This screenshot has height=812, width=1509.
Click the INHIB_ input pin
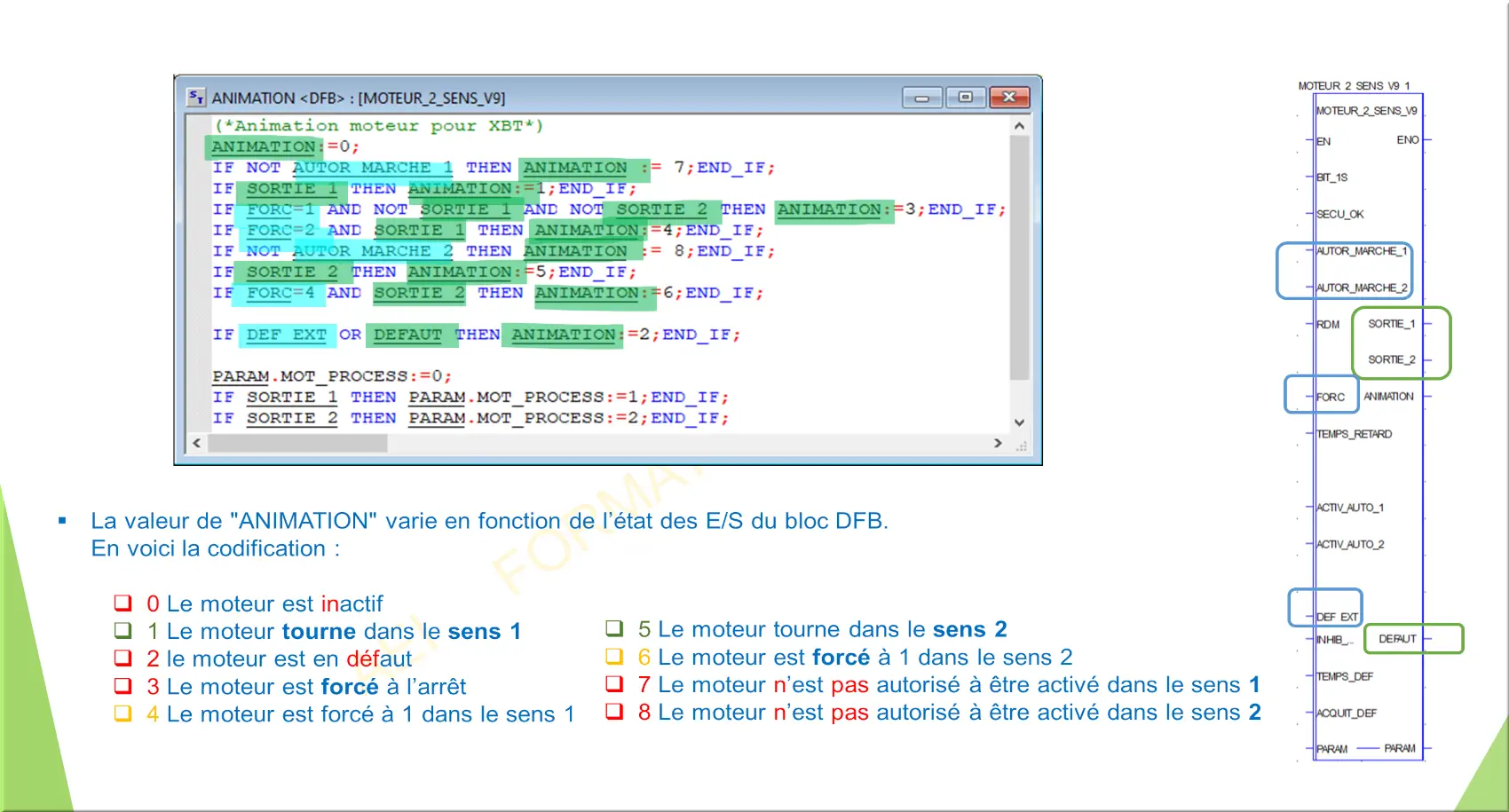[1333, 640]
